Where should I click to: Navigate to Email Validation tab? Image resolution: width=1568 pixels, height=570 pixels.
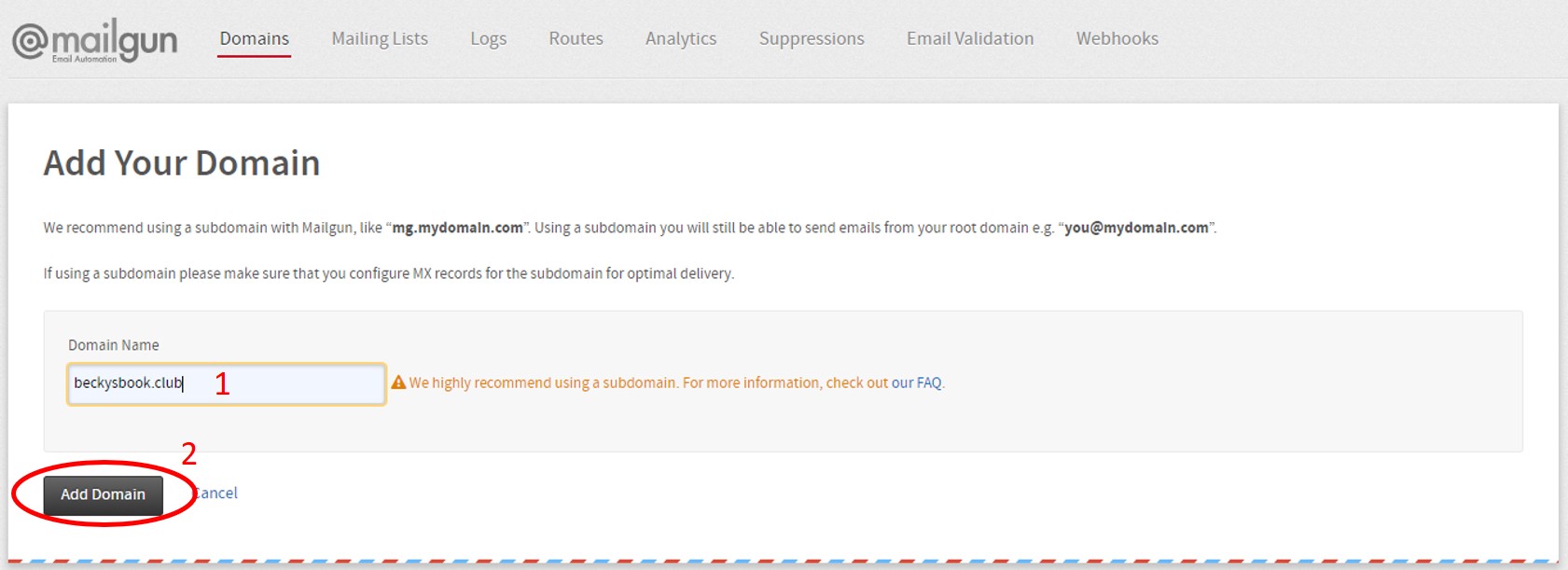pos(970,38)
